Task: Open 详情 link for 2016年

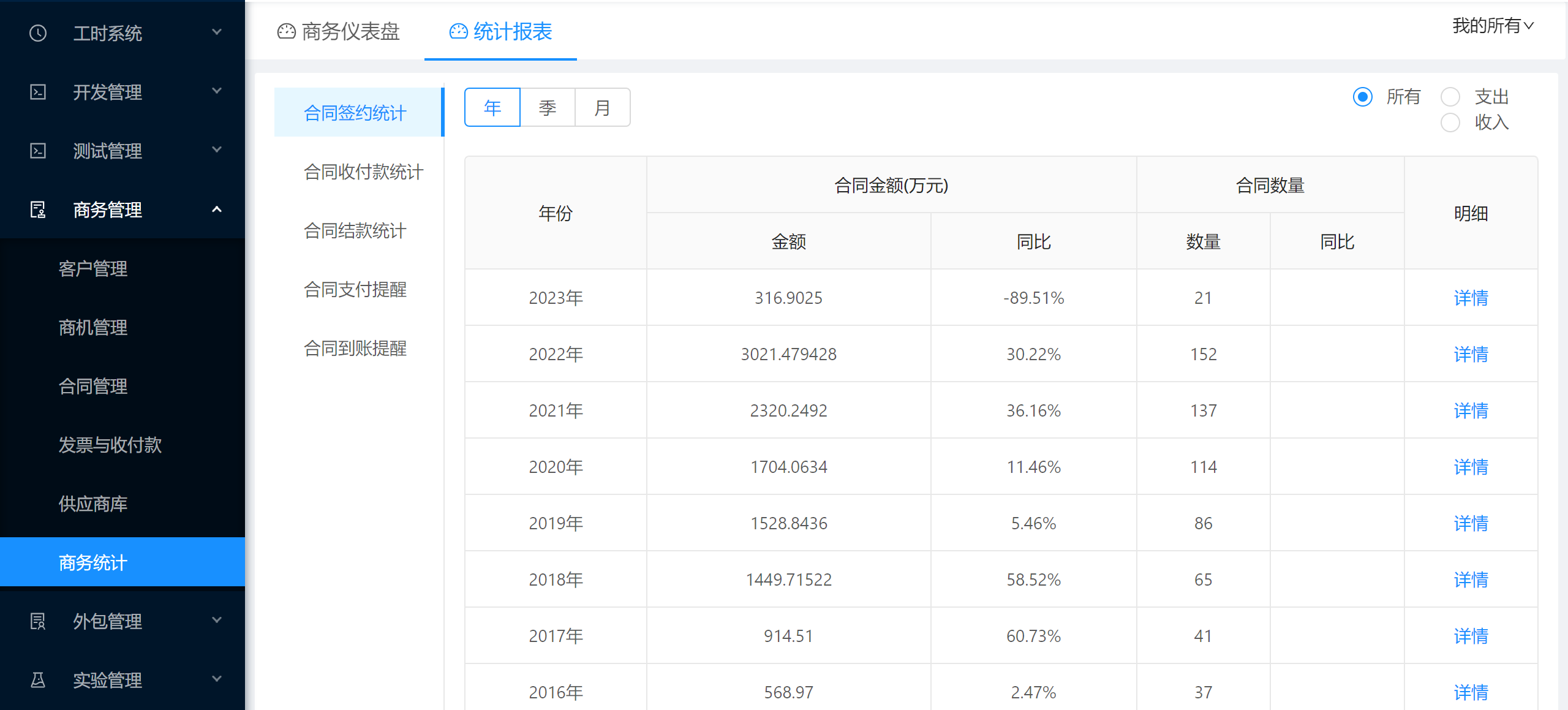Action: (1471, 692)
